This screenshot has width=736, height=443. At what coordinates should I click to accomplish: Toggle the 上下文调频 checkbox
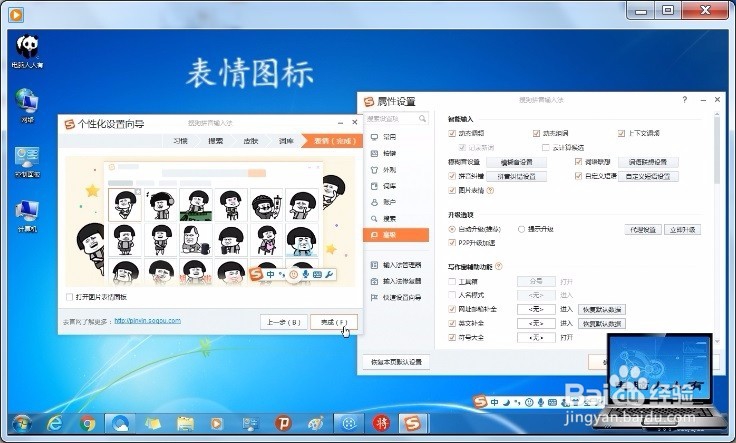tap(621, 133)
